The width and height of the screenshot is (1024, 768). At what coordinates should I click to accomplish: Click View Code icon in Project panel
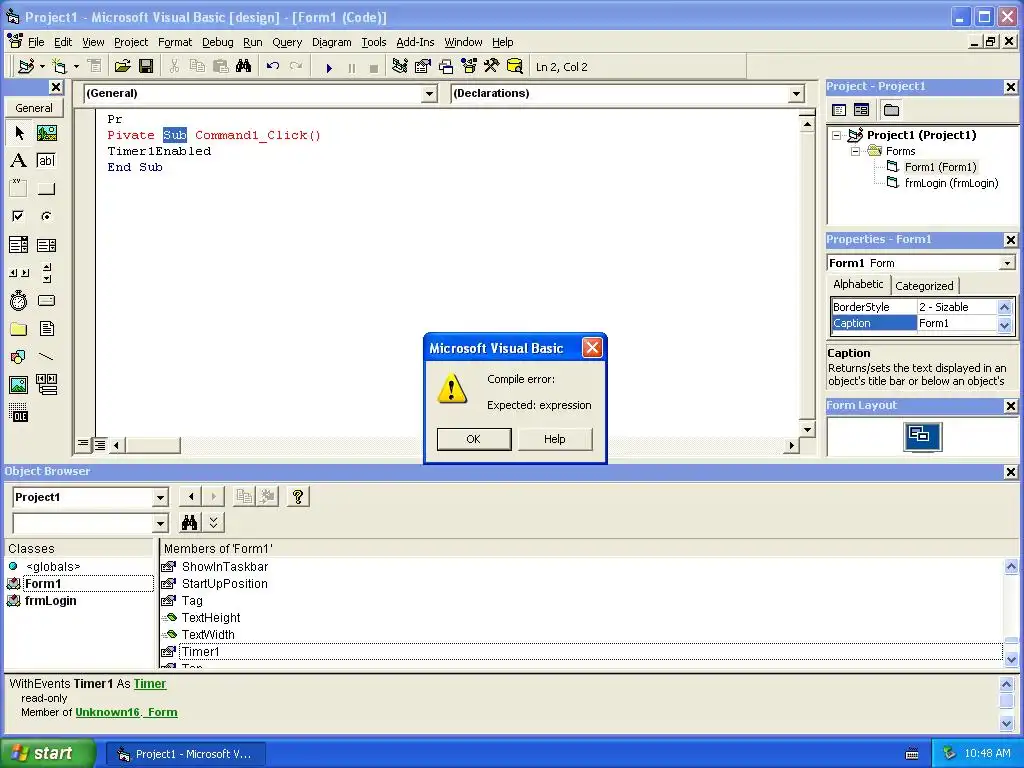pyautogui.click(x=839, y=110)
